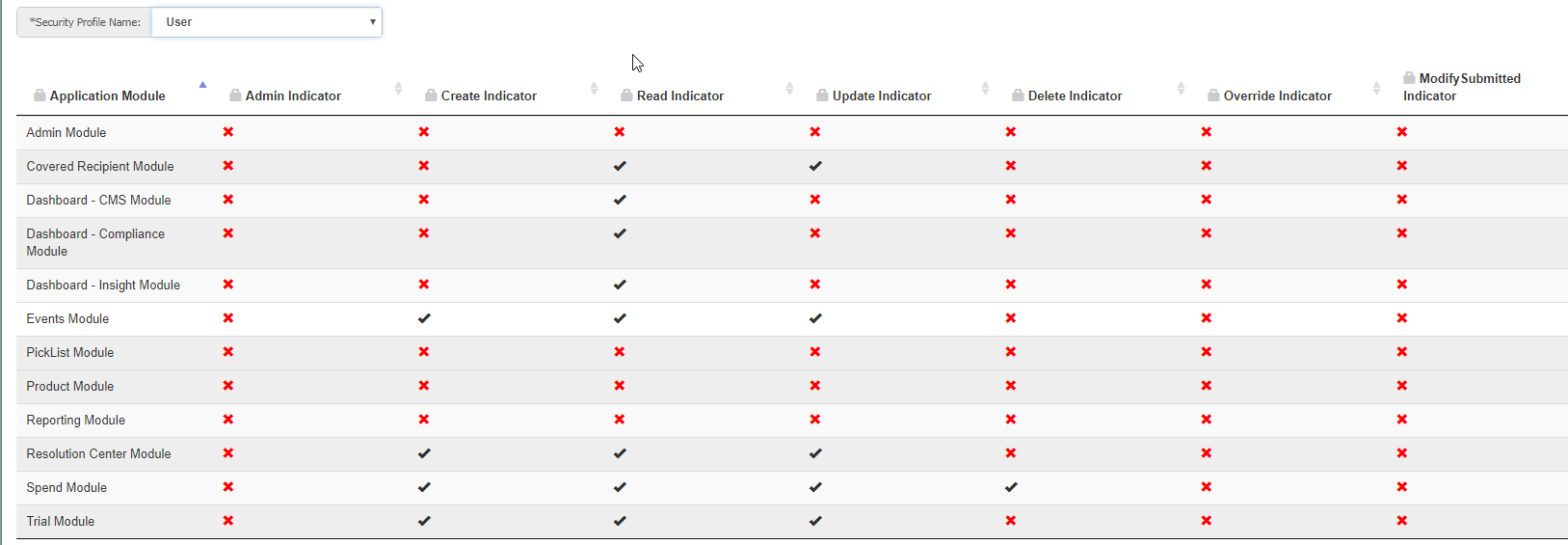Toggle Admin Module read indicator red X
The height and width of the screenshot is (545, 1568).
[620, 132]
